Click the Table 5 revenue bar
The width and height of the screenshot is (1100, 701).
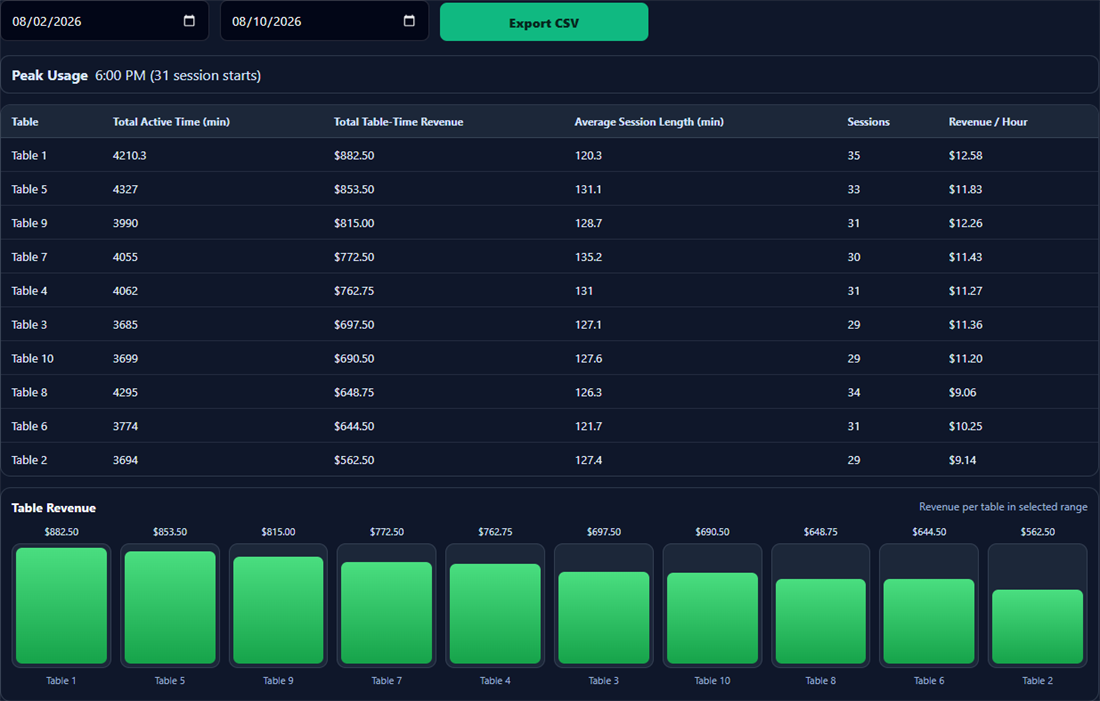170,608
